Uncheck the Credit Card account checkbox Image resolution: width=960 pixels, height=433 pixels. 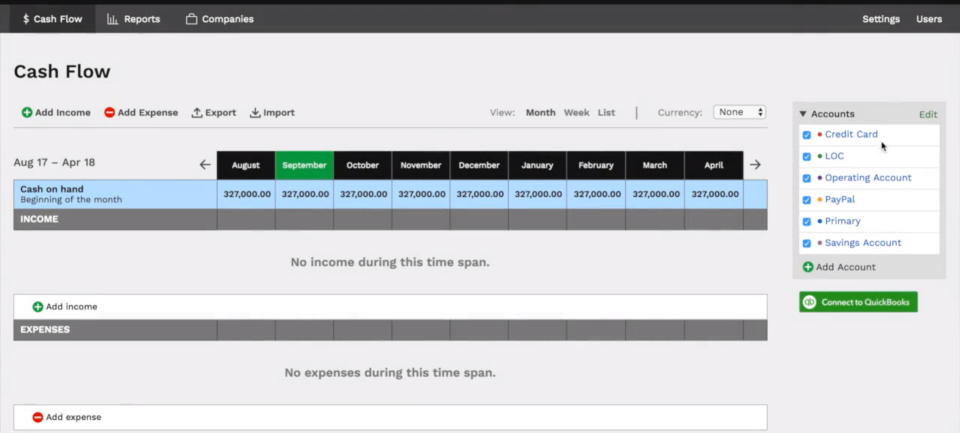[807, 135]
